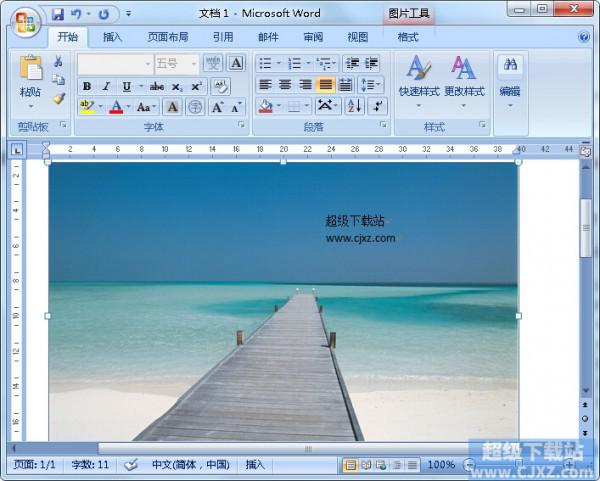Screen dimensions: 600x481
Task: Apply paragraph shading fill color
Action: [266, 106]
